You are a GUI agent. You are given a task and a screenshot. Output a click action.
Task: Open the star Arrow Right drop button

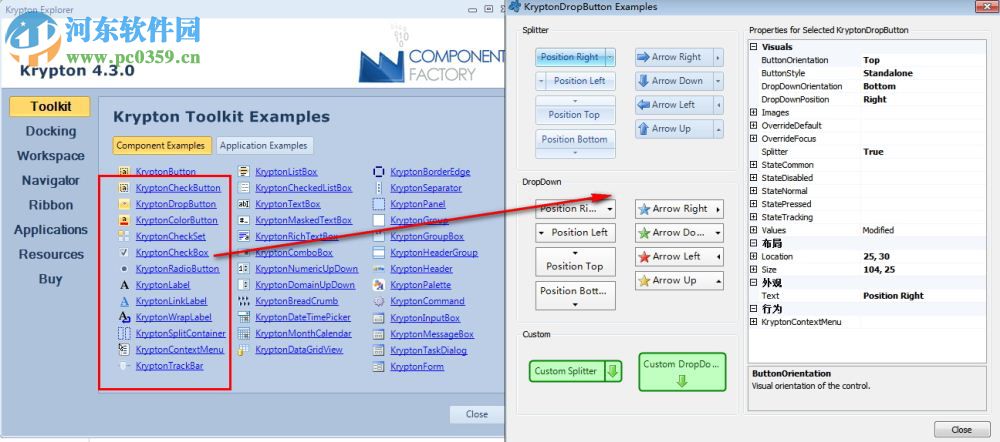point(679,209)
